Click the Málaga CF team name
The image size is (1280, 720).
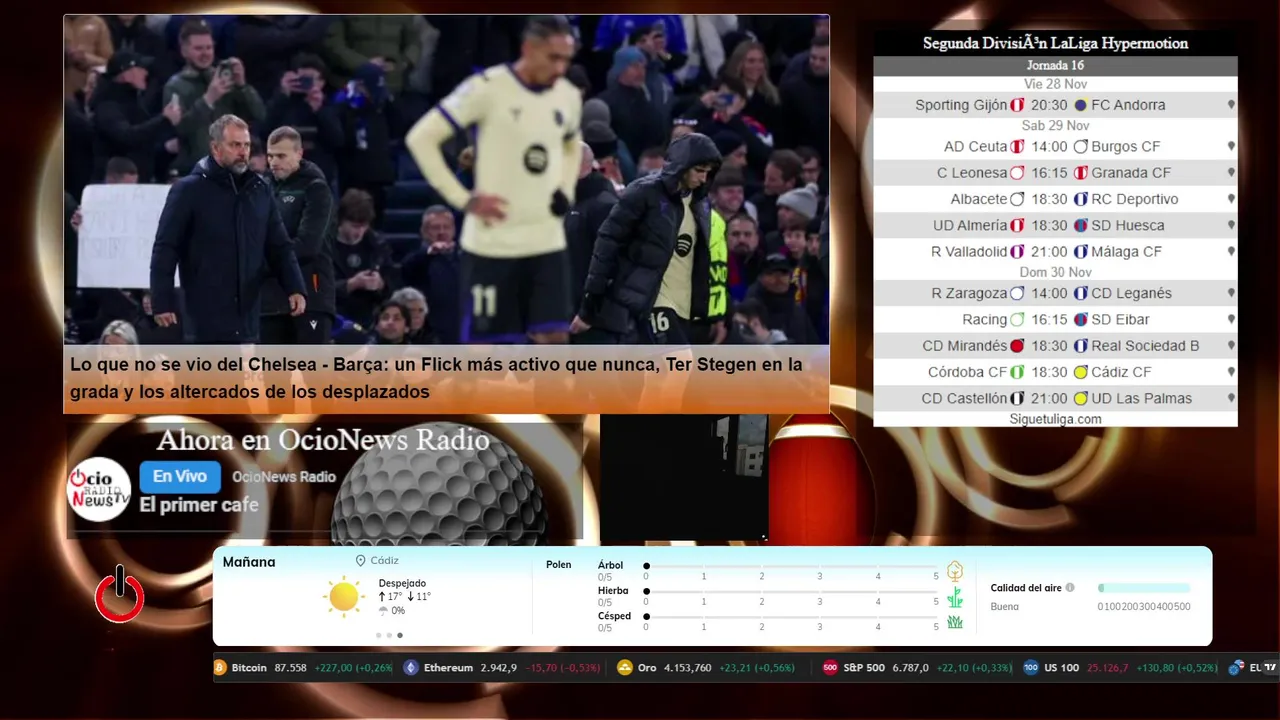1126,252
